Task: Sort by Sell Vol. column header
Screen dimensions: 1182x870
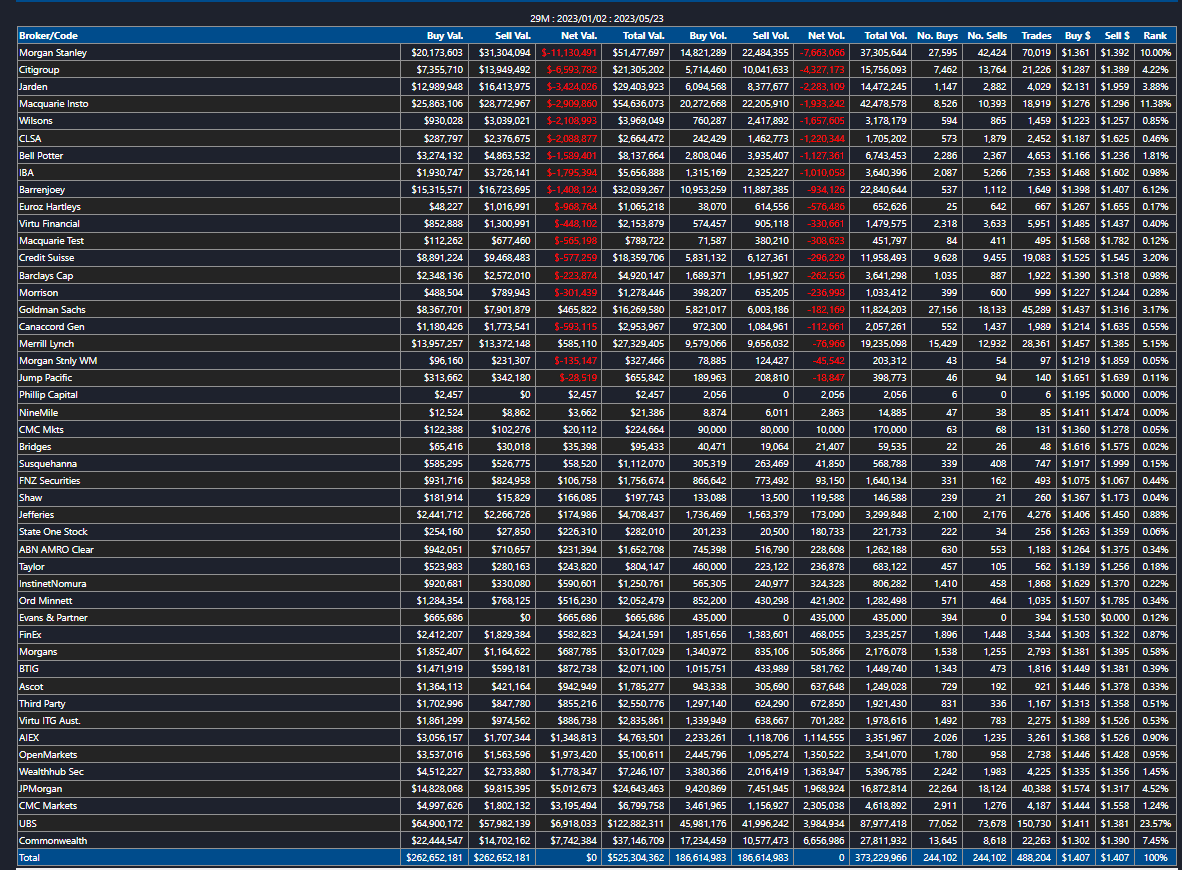Action: [770, 35]
